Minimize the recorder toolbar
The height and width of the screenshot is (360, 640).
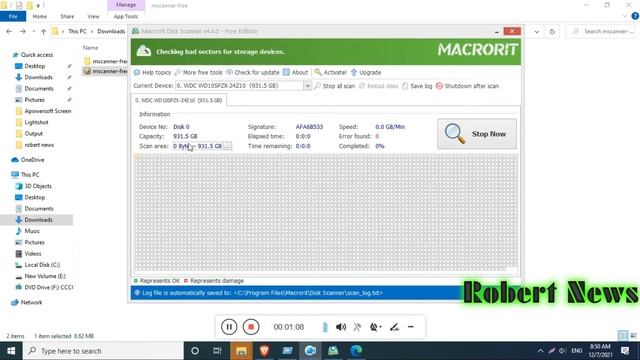(x=411, y=327)
